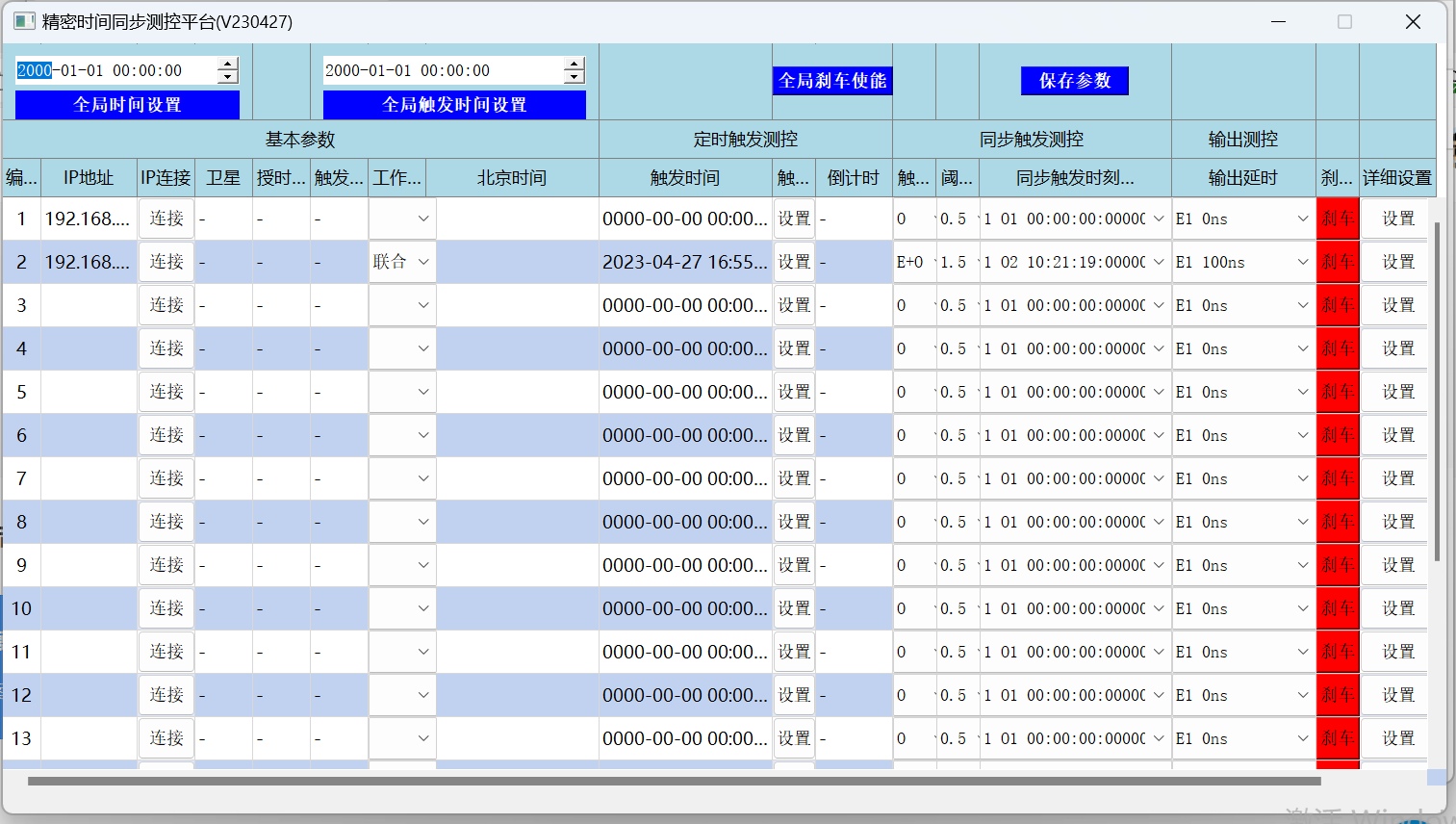1456x824 pixels.
Task: Open row 7 sync trigger time dropdown
Action: (x=1075, y=478)
